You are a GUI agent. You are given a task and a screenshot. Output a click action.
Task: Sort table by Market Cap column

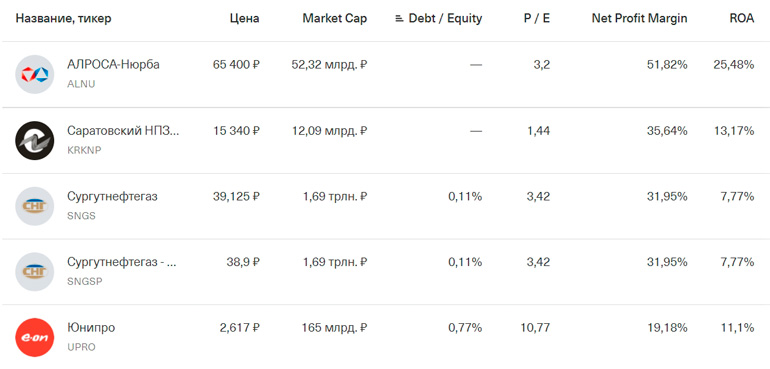click(334, 19)
